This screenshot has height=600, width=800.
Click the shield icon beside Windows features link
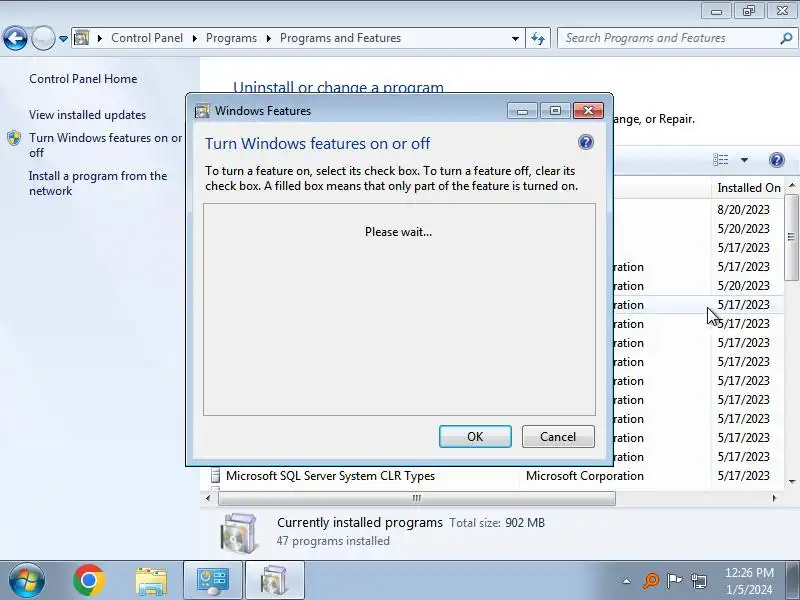pos(14,138)
